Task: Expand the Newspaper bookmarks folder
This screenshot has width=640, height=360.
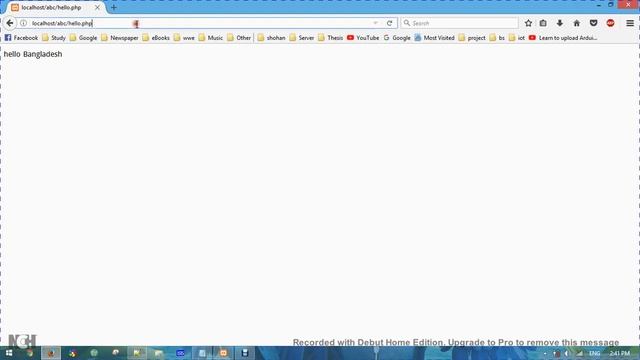Action: click(120, 38)
